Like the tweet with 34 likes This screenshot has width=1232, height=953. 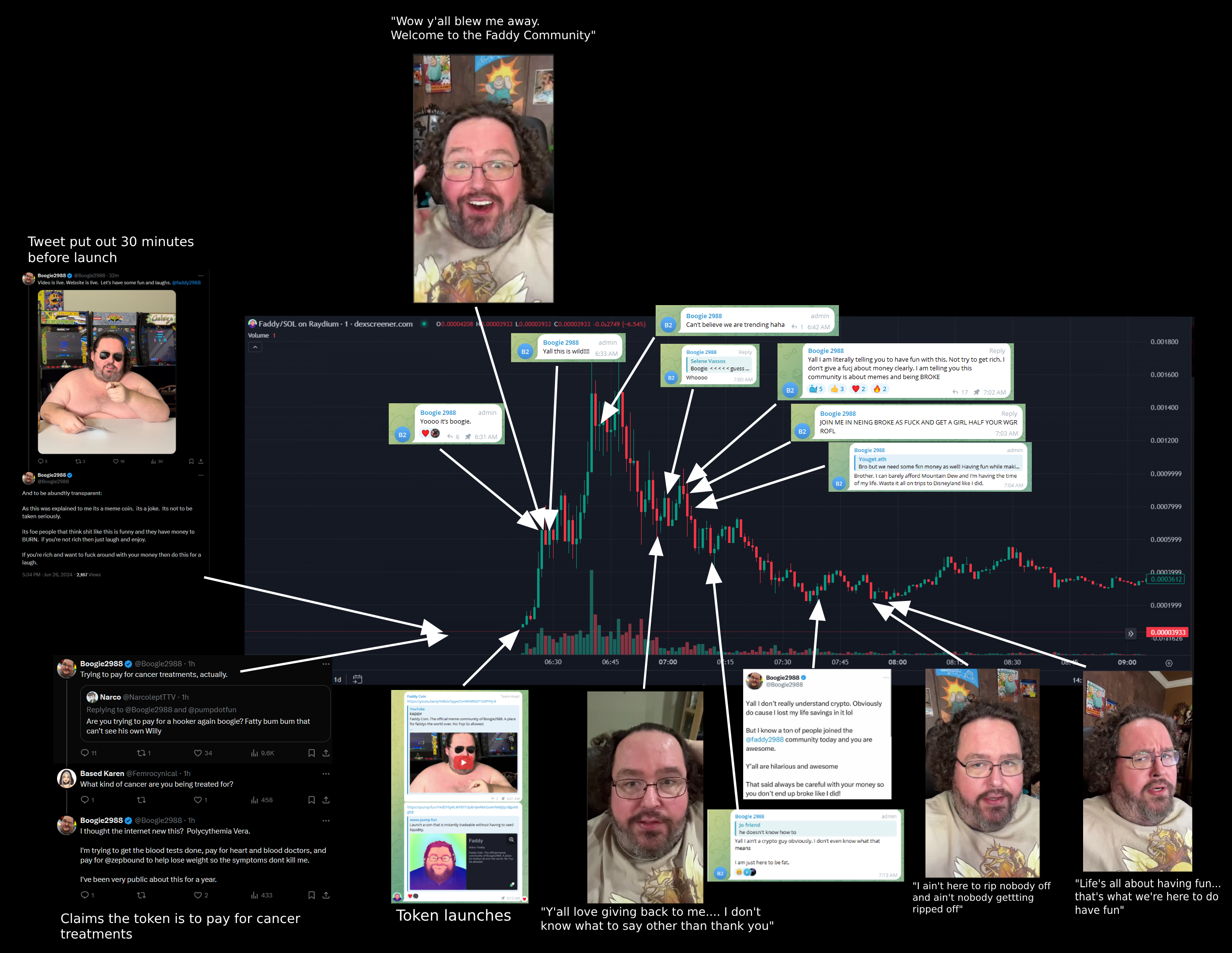coord(198,753)
